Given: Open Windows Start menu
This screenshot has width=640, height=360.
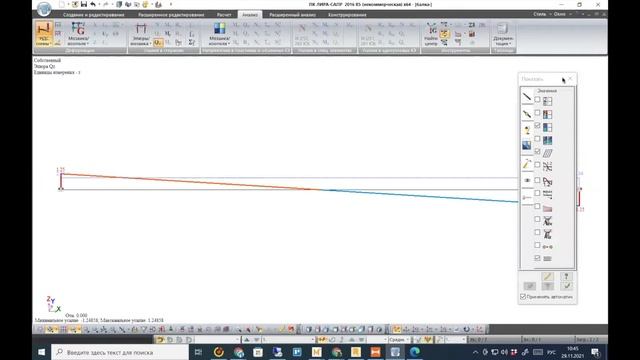Looking at the screenshot, I should 42,352.
